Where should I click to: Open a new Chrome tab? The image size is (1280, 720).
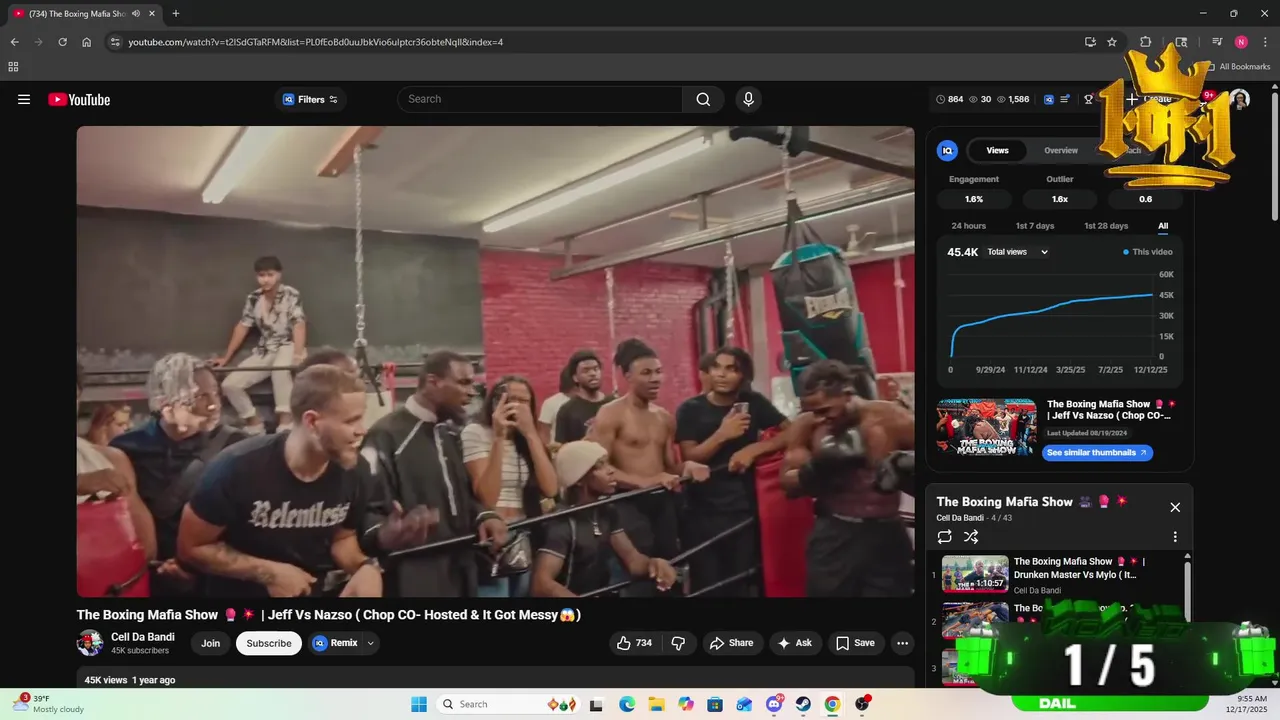point(176,13)
